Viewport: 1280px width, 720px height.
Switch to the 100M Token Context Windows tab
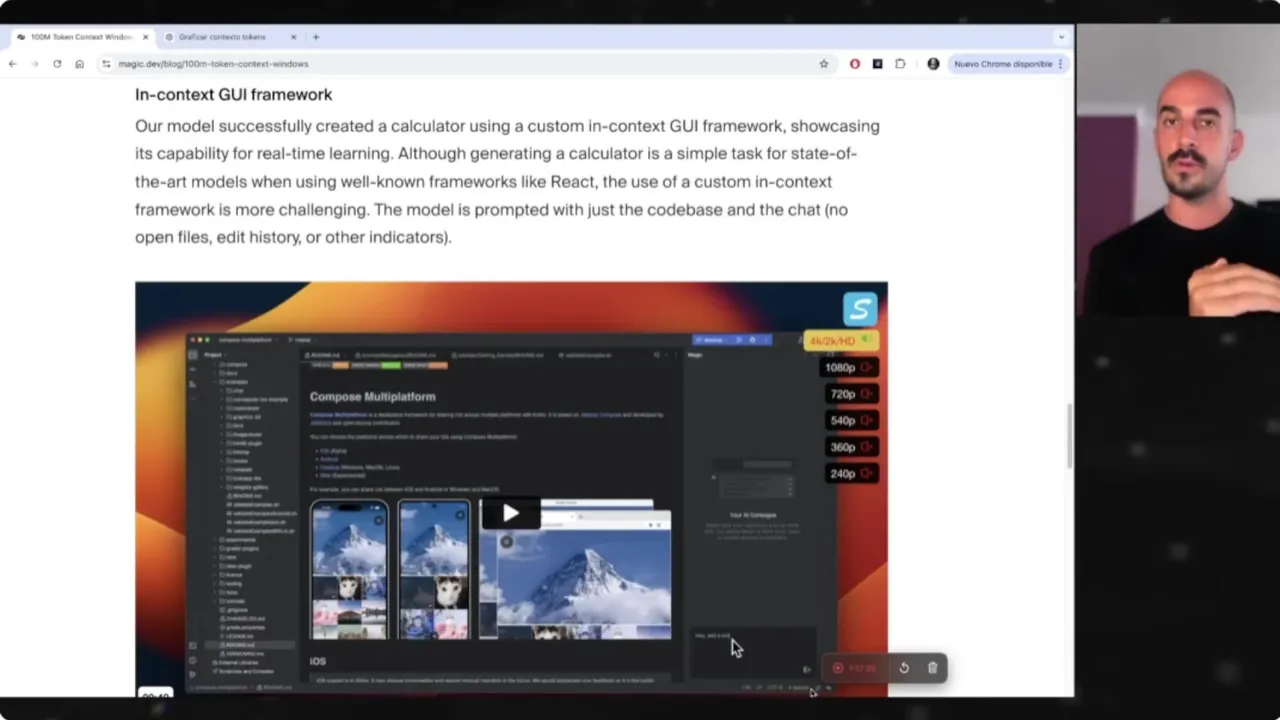click(82, 37)
